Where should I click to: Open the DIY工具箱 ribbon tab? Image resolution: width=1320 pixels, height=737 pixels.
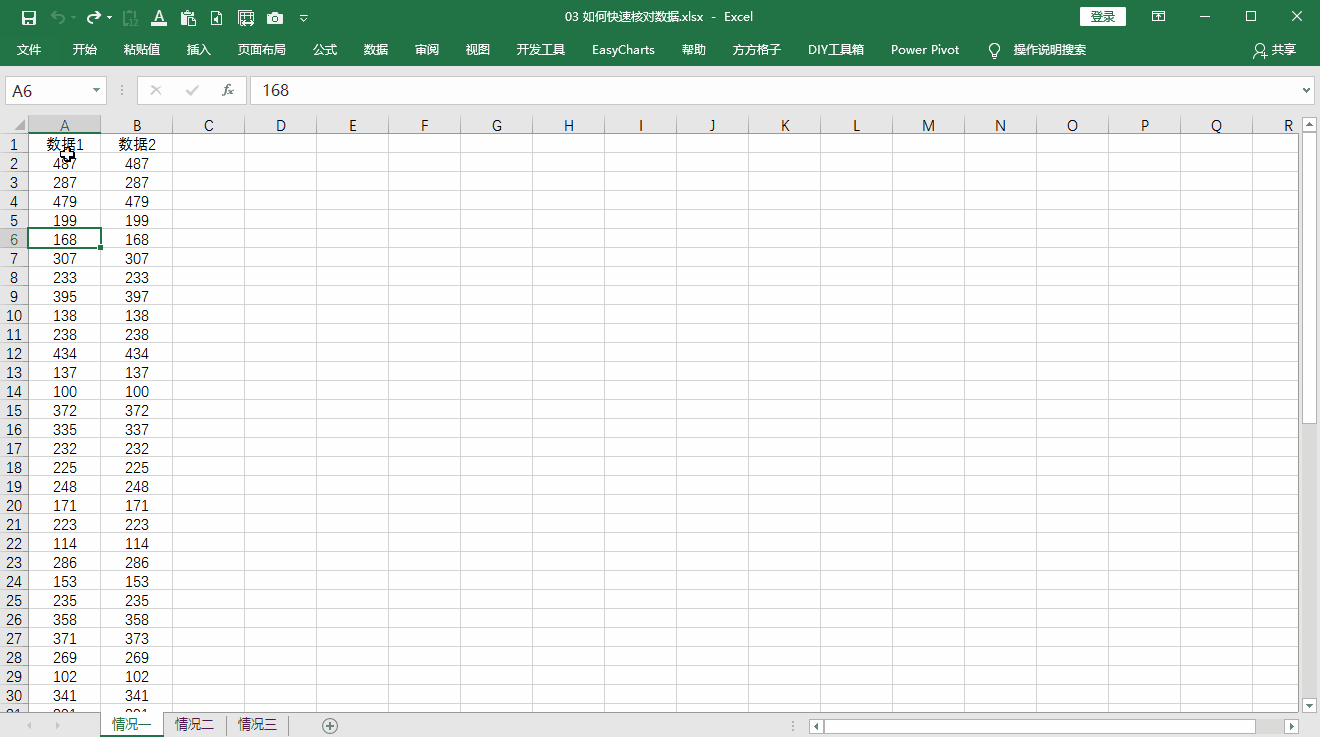[x=836, y=50]
